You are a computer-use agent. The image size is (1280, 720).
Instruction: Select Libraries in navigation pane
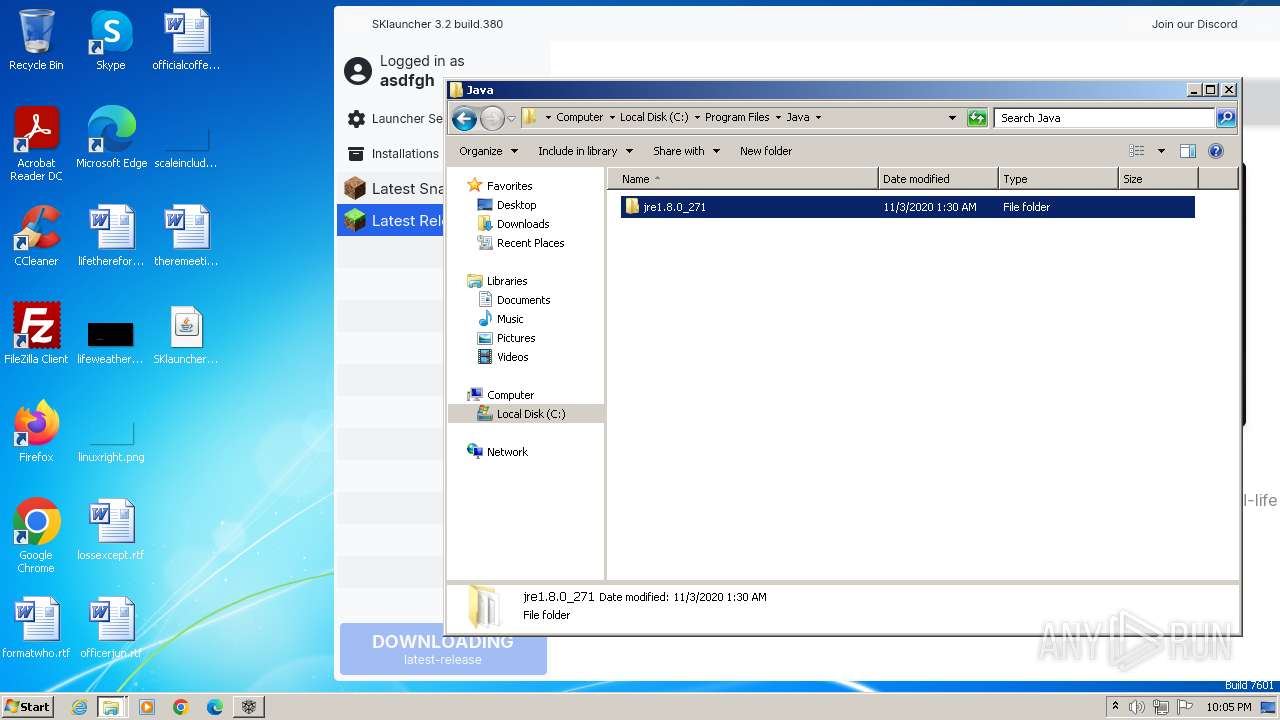pyautogui.click(x=507, y=281)
